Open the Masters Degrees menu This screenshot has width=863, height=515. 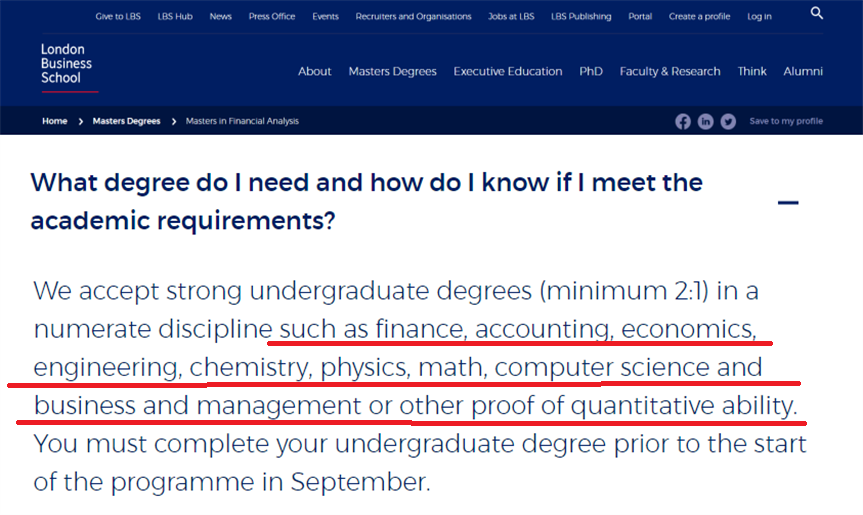point(392,71)
